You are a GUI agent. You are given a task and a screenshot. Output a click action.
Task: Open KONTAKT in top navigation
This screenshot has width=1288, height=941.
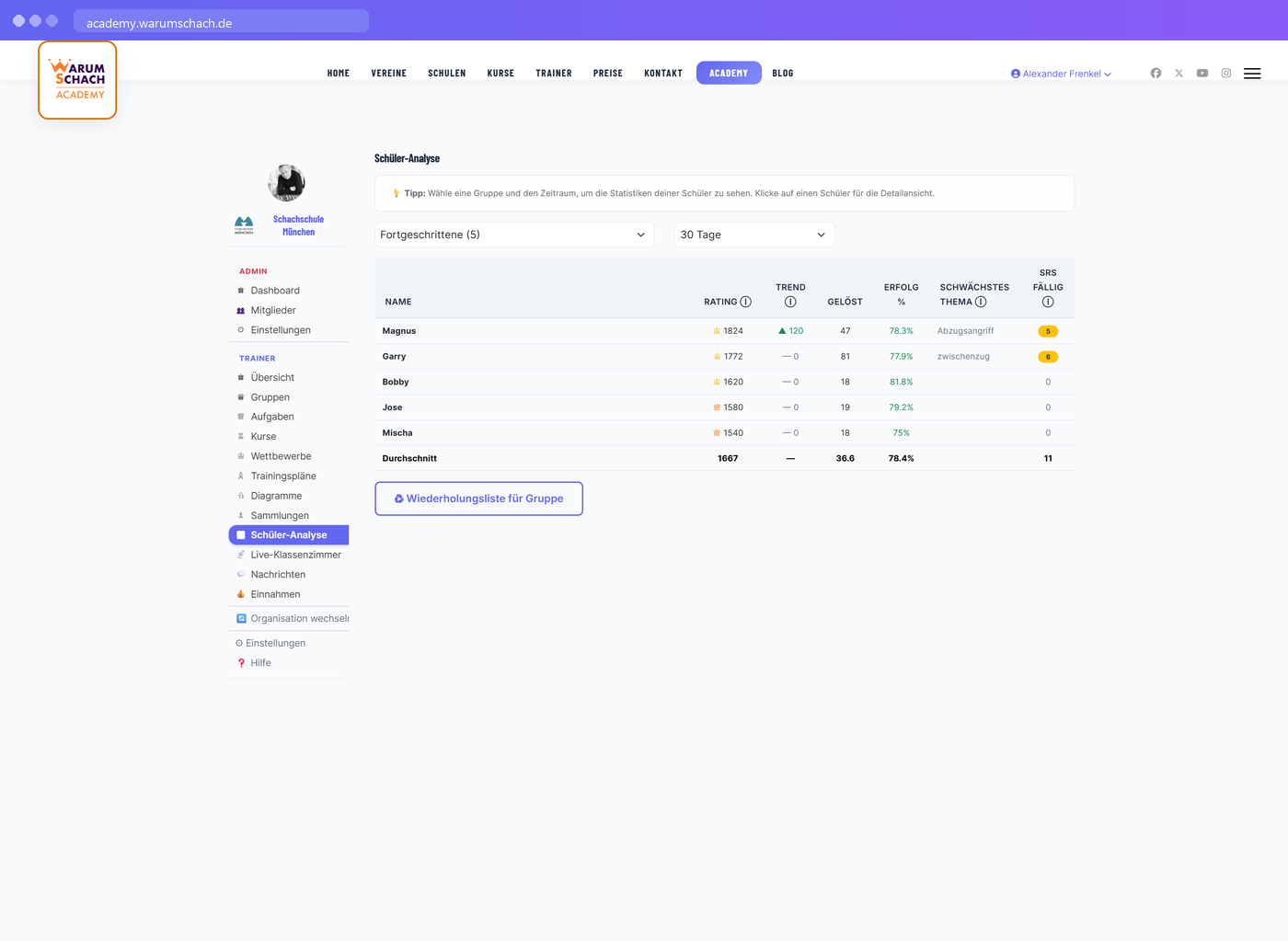coord(663,73)
